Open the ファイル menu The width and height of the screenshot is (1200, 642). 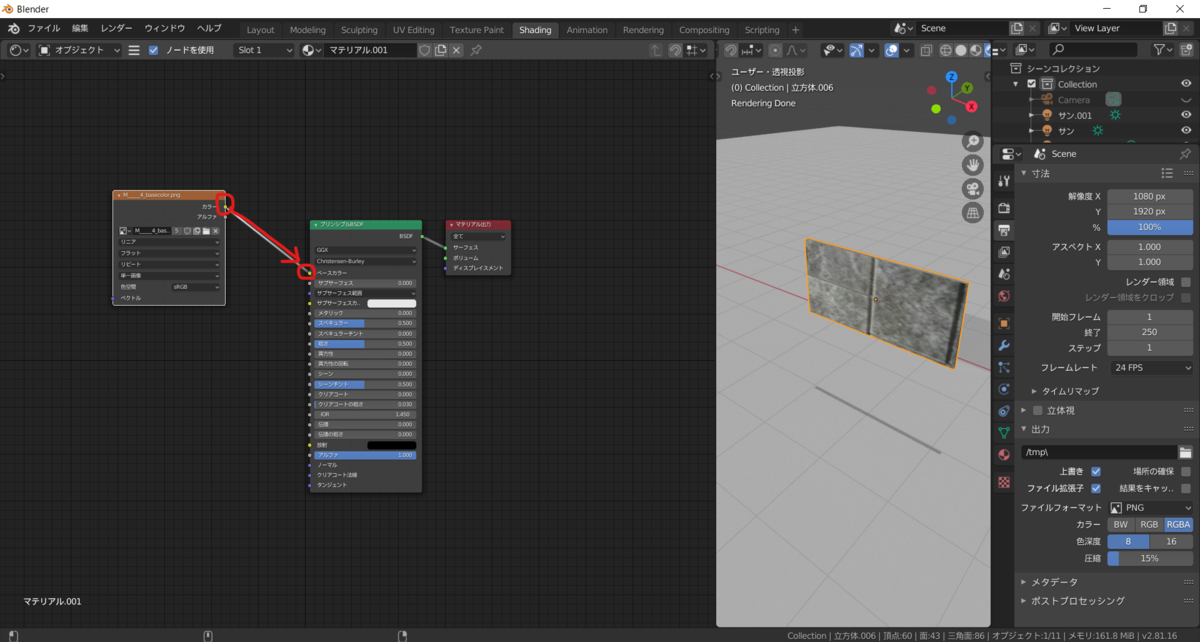tap(42, 29)
